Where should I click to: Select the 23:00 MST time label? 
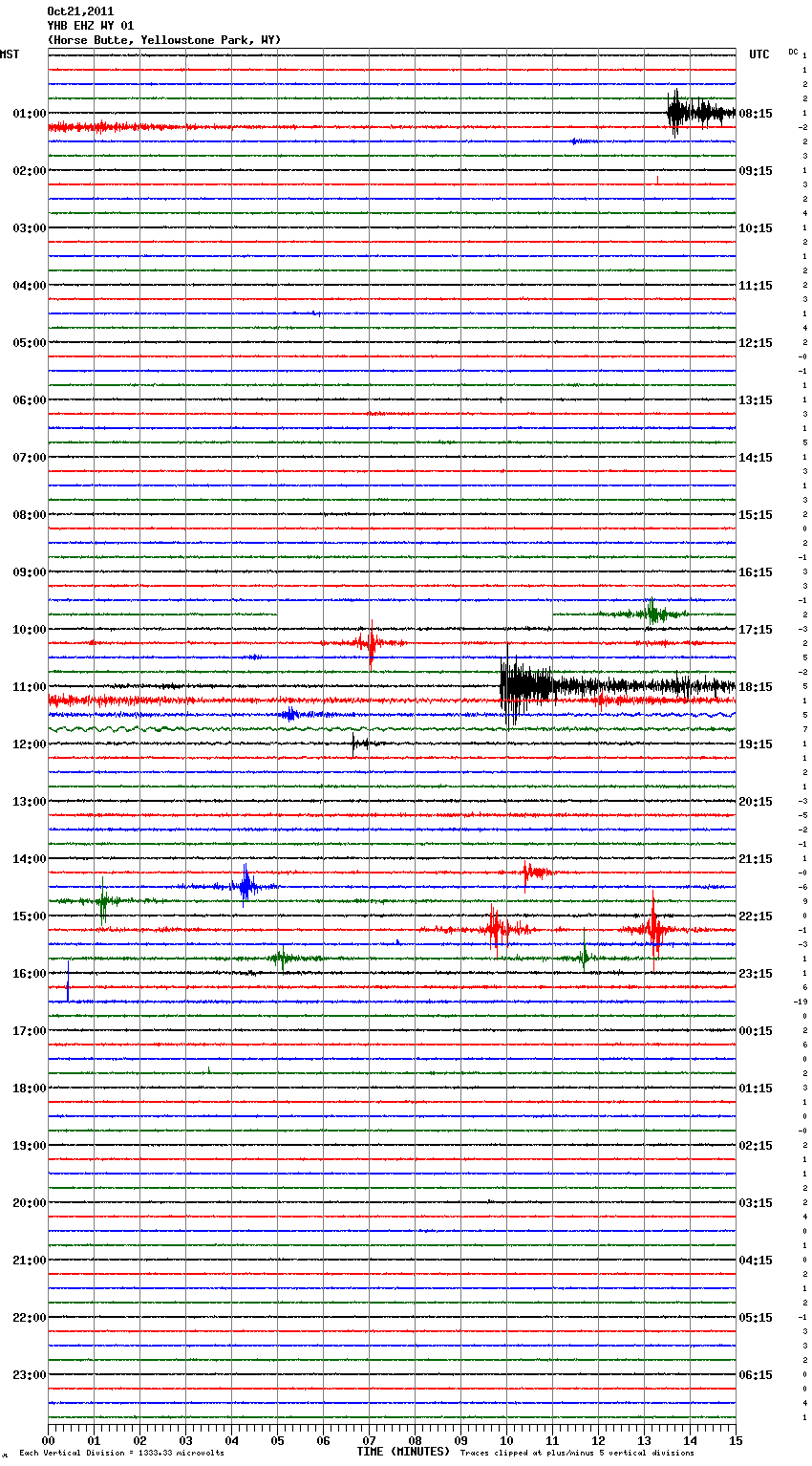pyautogui.click(x=30, y=1375)
